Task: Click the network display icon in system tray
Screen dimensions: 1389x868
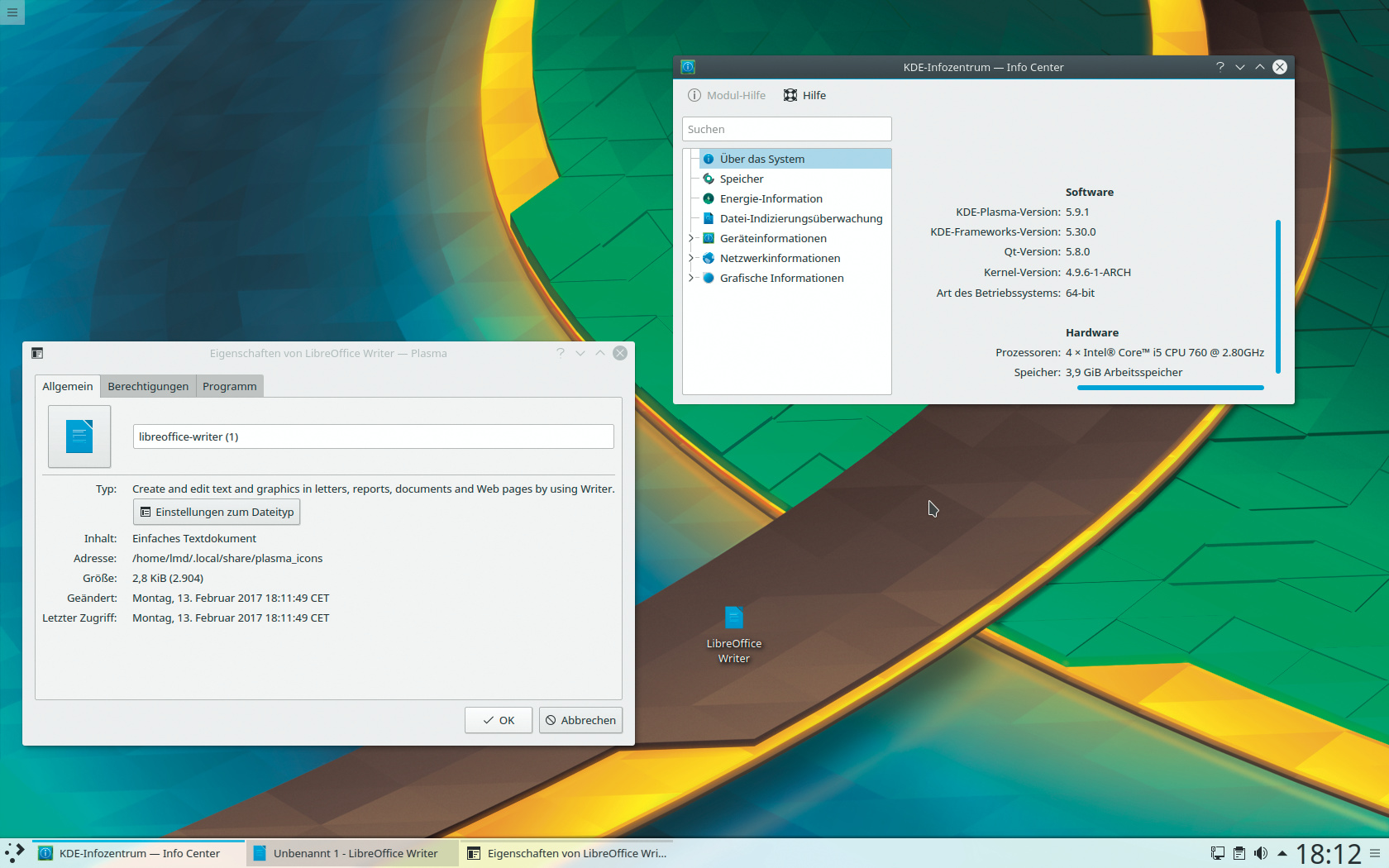Action: click(x=1217, y=853)
